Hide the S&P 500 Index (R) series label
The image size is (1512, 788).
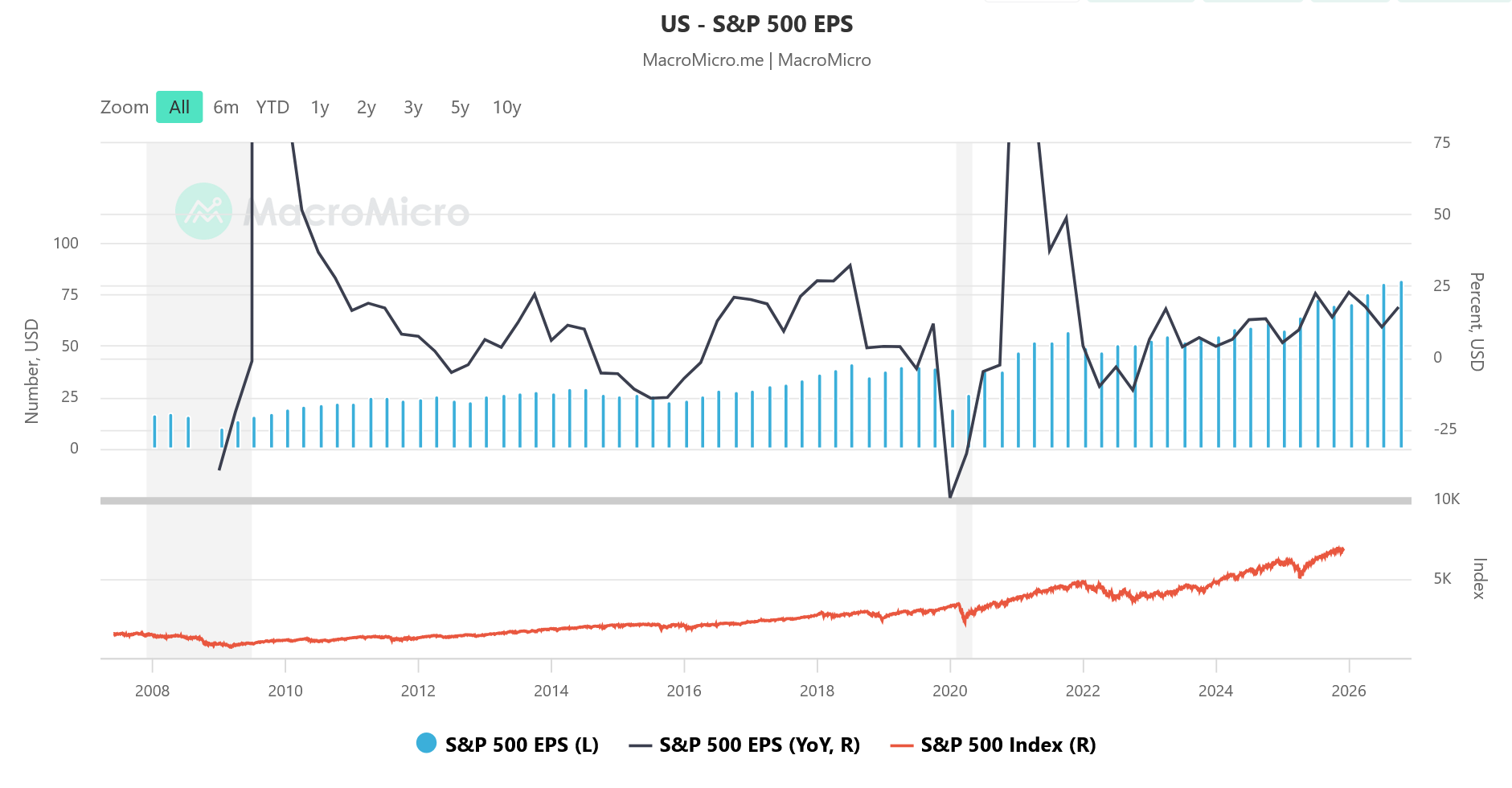pyautogui.click(x=1008, y=745)
